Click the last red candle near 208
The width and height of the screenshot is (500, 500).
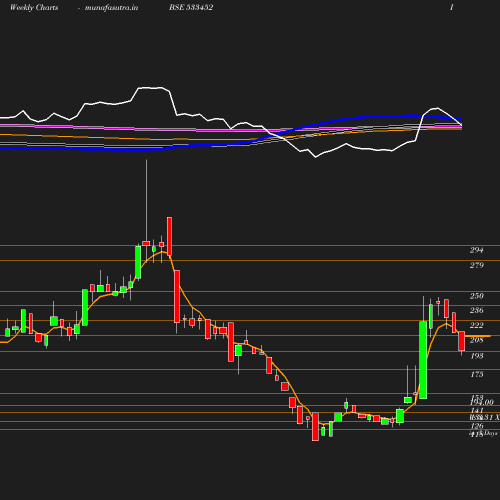click(462, 341)
